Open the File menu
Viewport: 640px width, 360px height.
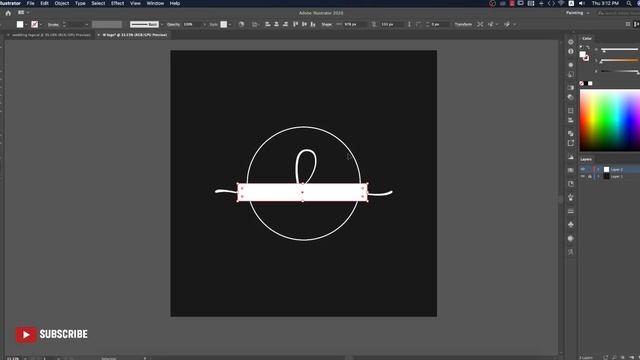pyautogui.click(x=31, y=3)
